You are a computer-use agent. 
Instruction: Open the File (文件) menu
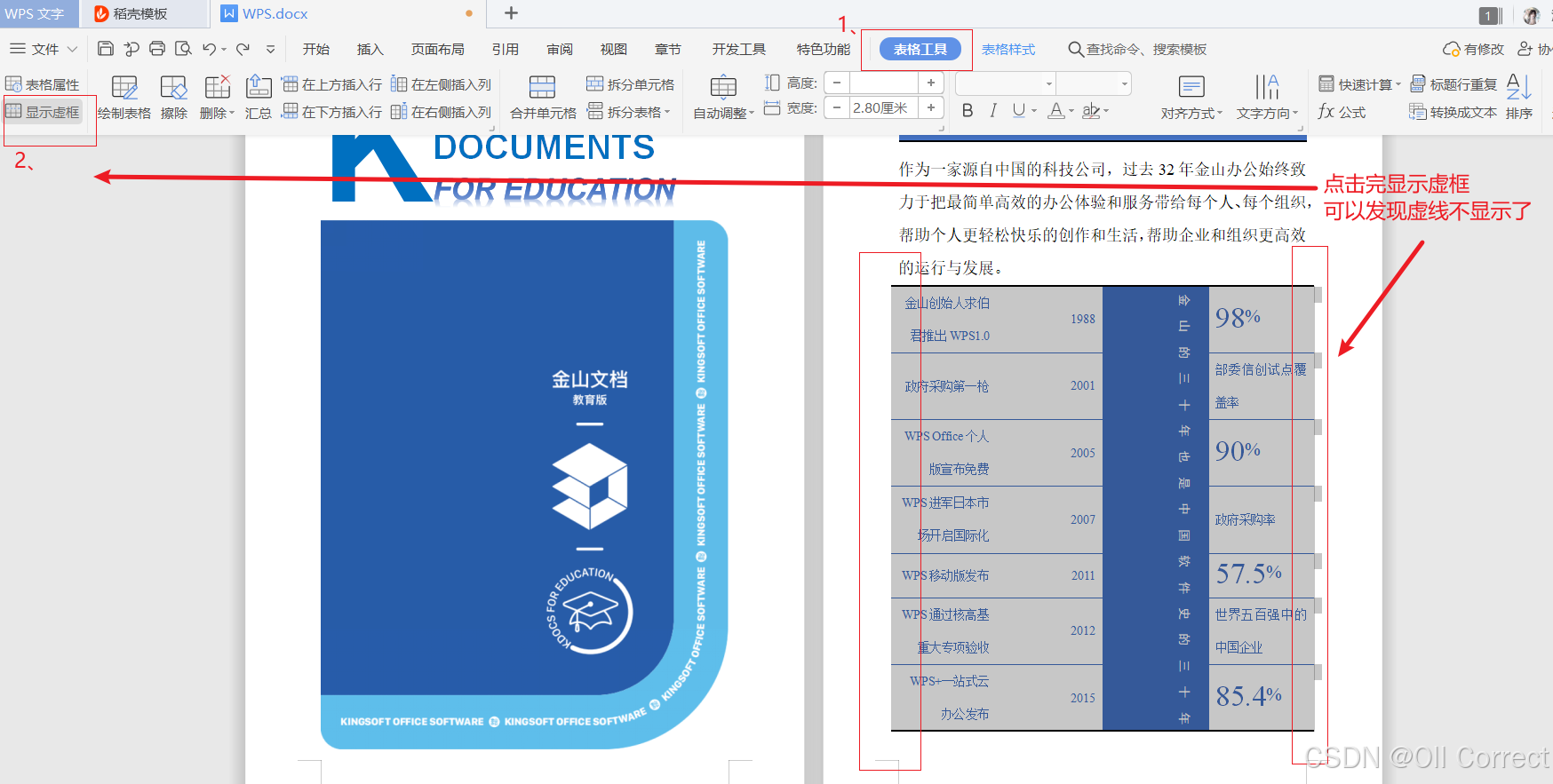pos(44,49)
